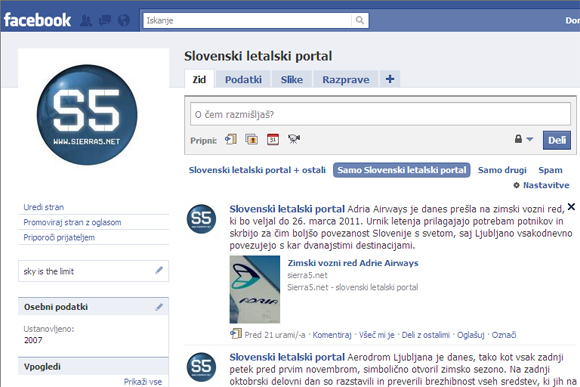The image size is (580, 387).
Task: Open the friend requests icon
Action: click(86, 20)
